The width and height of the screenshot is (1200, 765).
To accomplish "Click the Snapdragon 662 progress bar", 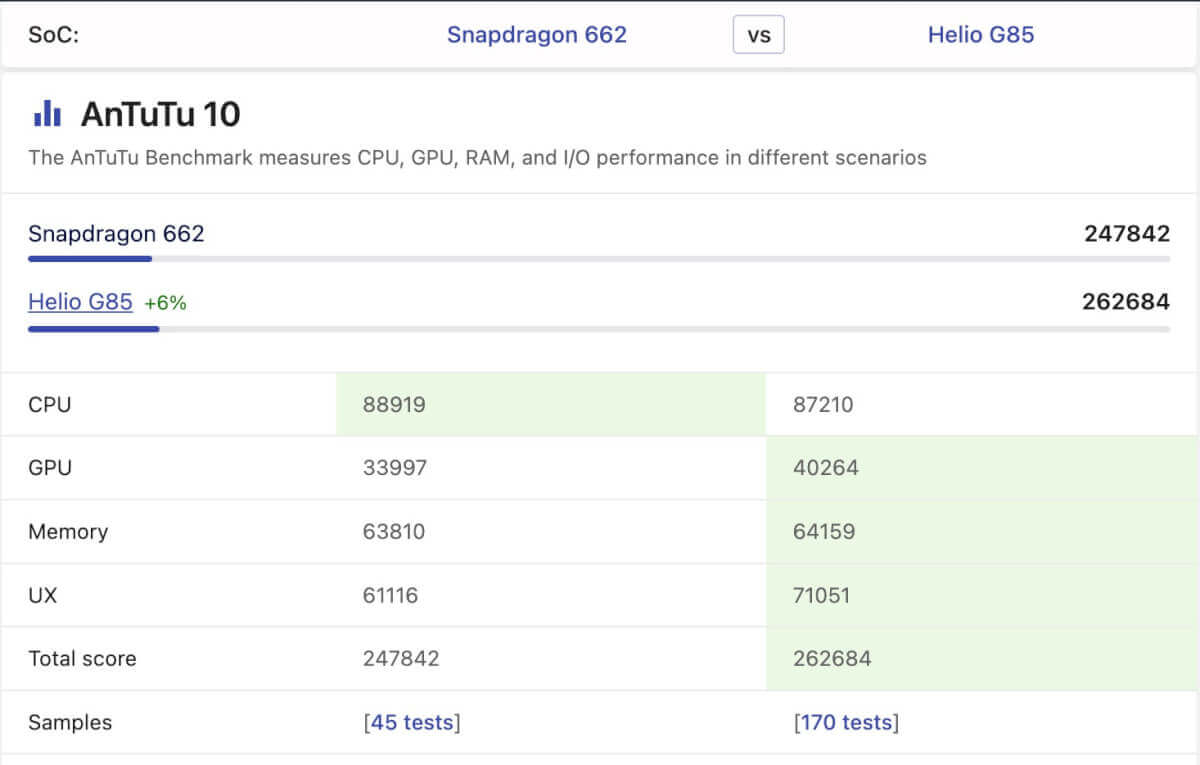I will click(599, 259).
